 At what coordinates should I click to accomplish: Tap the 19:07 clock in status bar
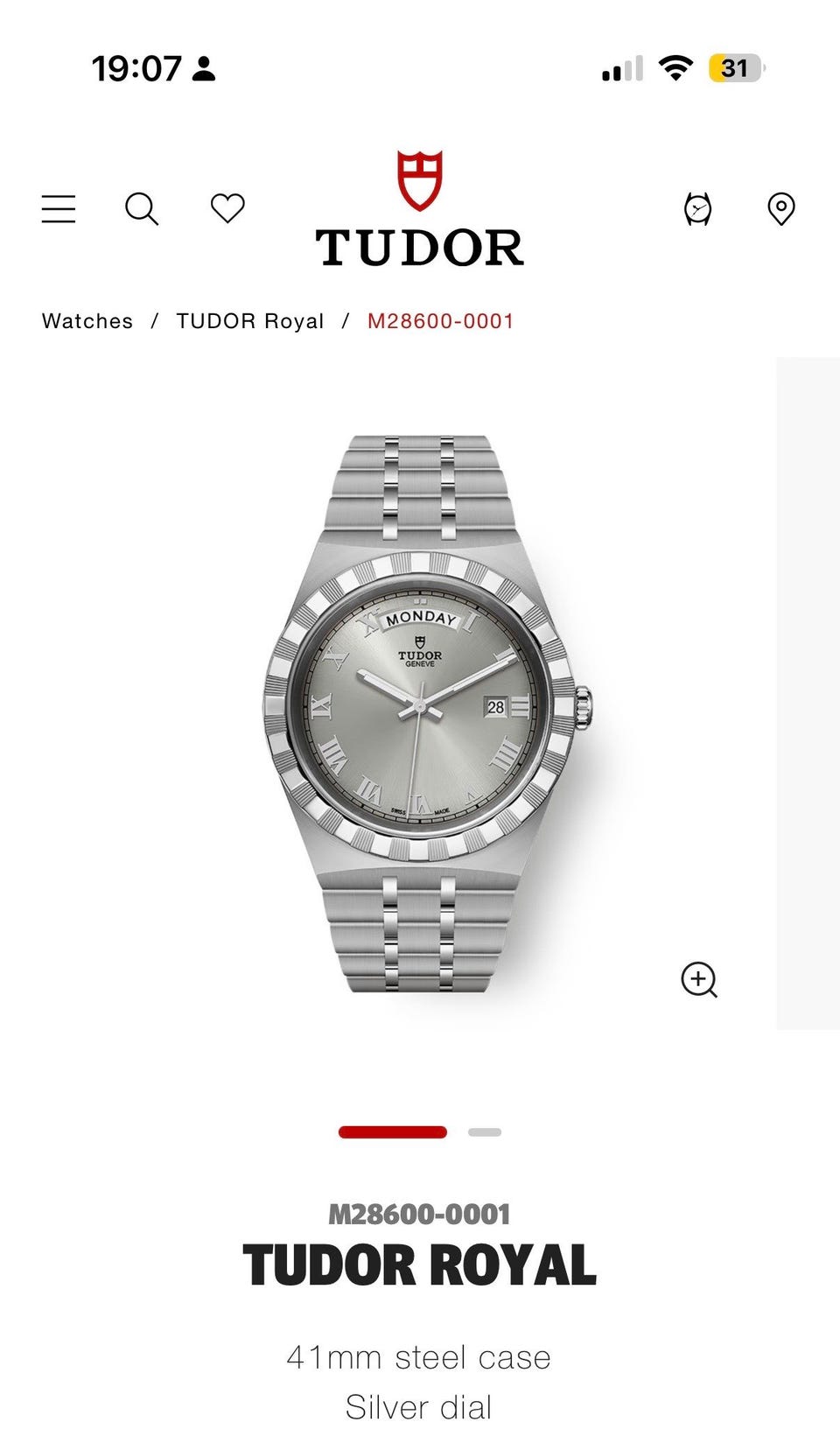pos(136,68)
